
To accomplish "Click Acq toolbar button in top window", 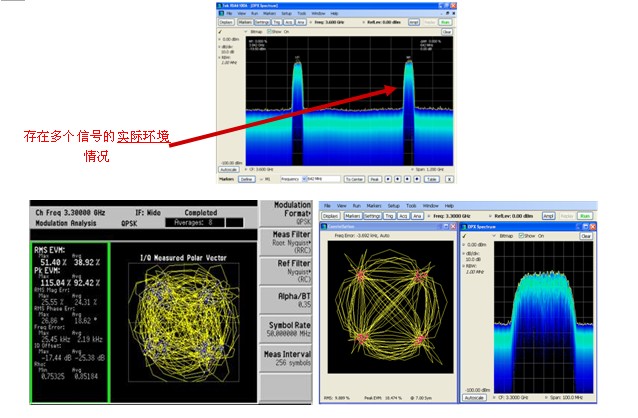I will click(x=289, y=22).
